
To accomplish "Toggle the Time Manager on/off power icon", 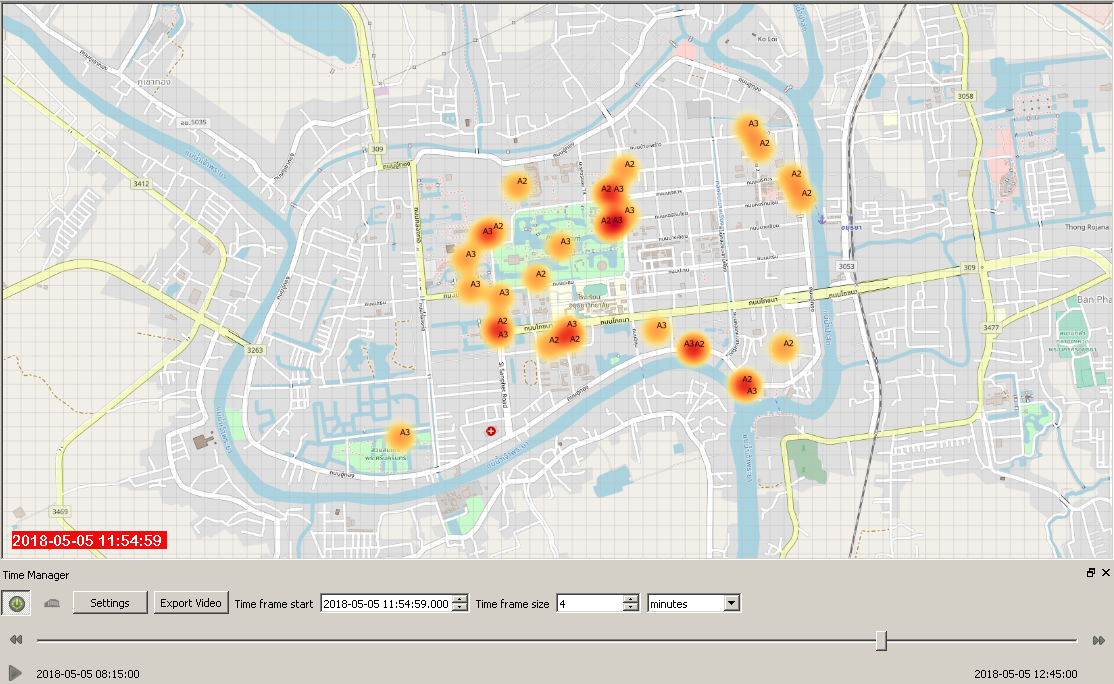I will pyautogui.click(x=18, y=602).
